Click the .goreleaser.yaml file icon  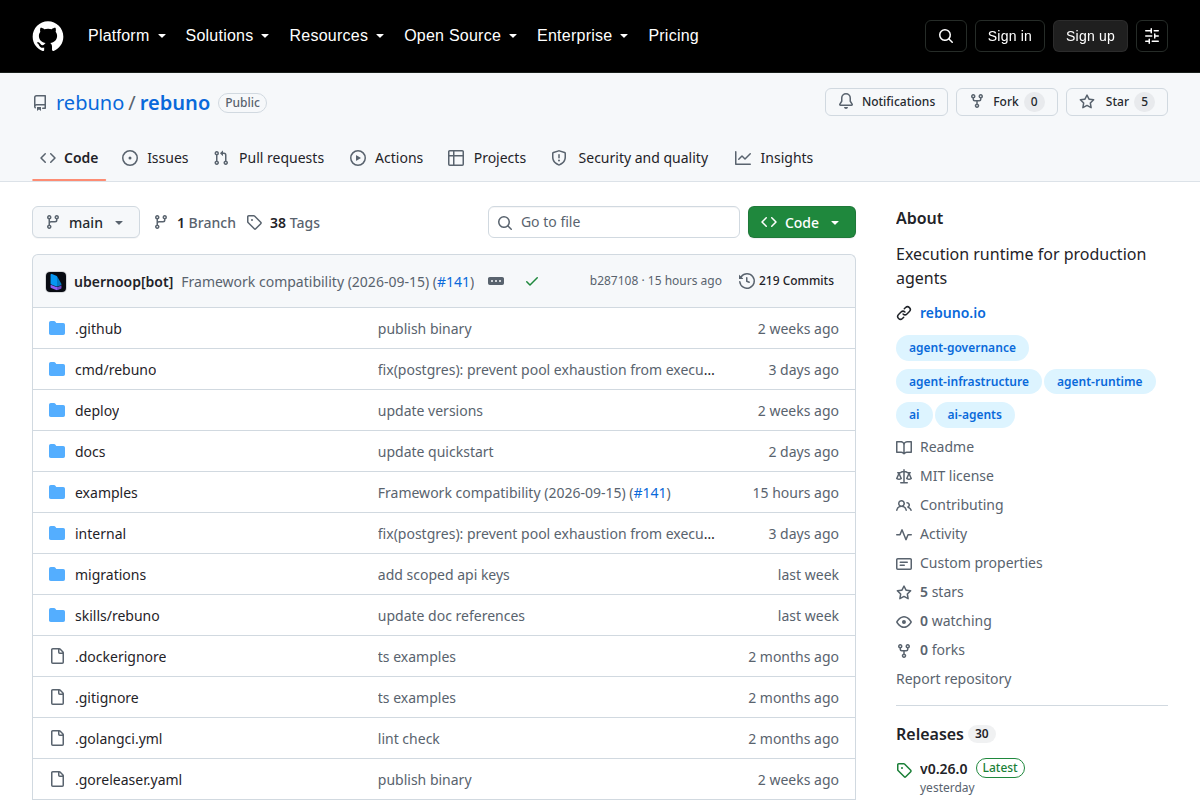coord(57,780)
